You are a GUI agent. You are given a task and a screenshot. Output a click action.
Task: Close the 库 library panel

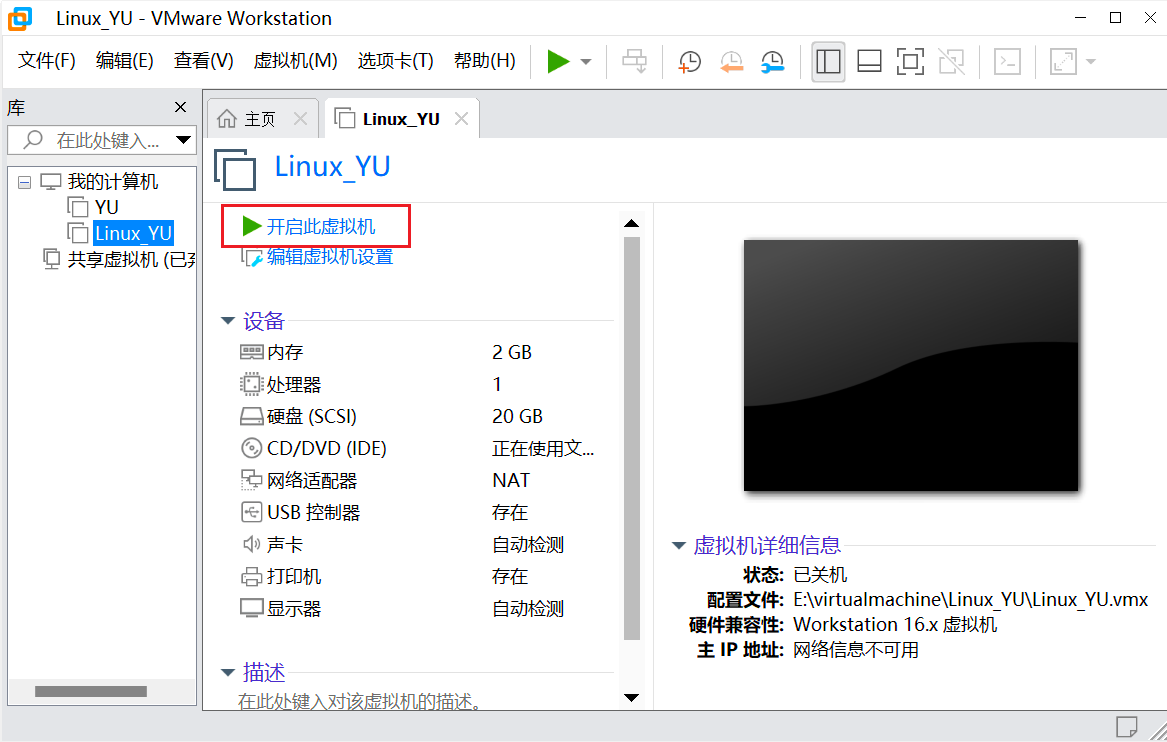[180, 107]
